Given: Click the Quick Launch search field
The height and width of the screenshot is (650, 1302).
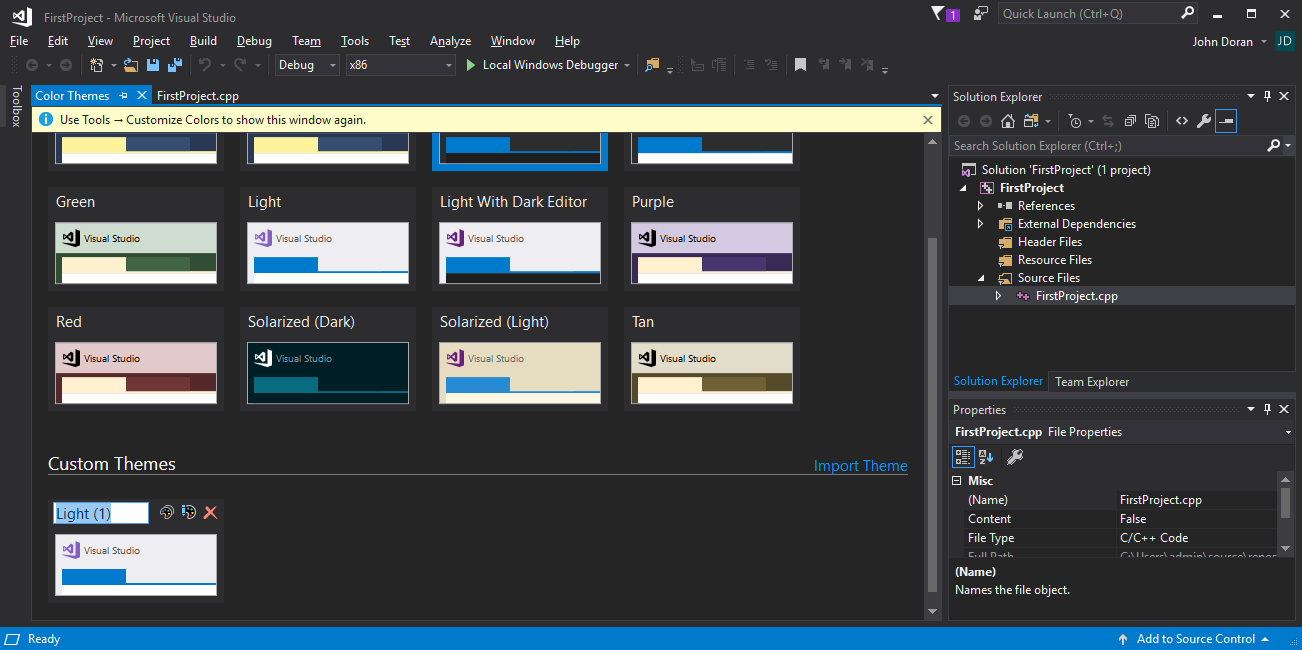Looking at the screenshot, I should pyautogui.click(x=1088, y=14).
